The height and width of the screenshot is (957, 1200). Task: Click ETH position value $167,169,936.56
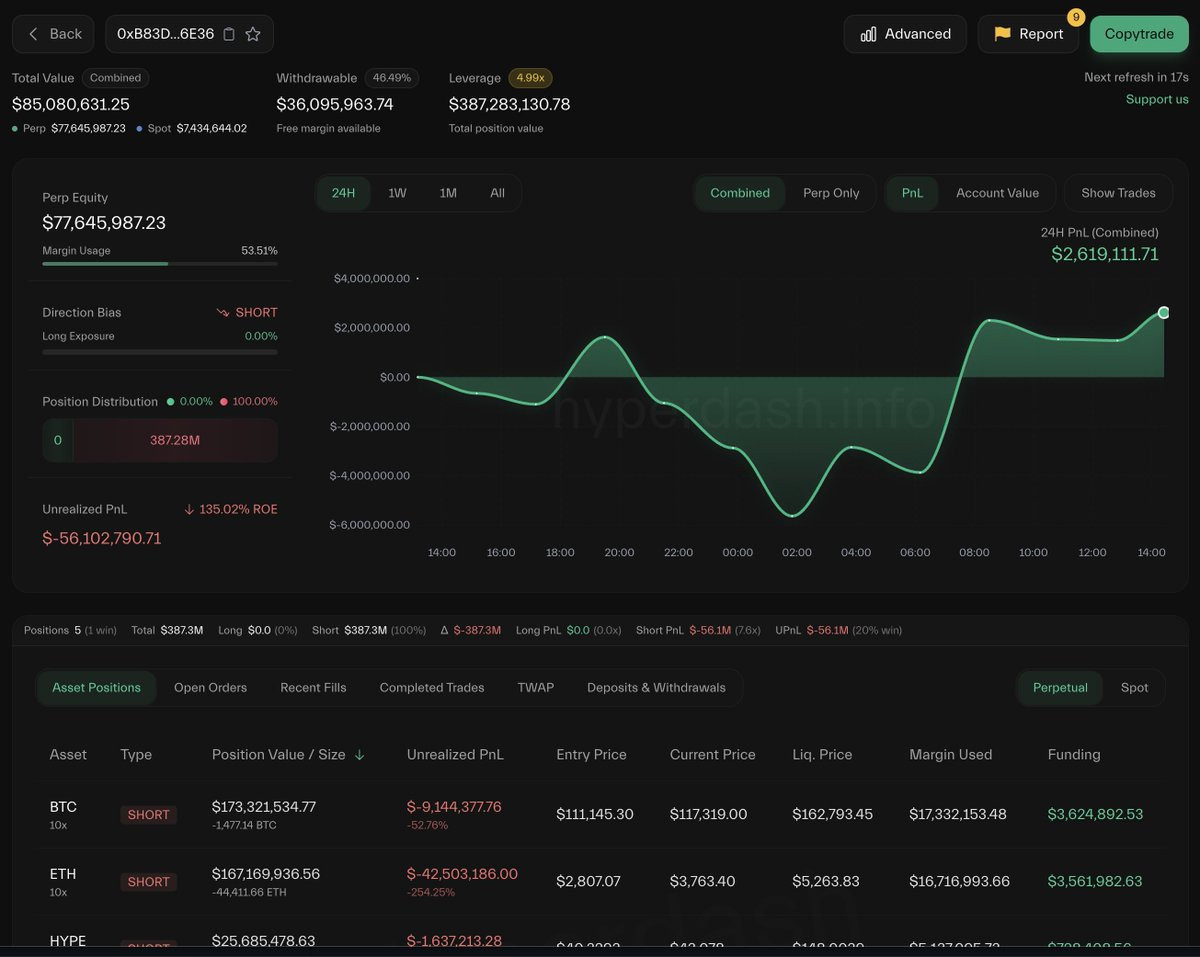266,874
